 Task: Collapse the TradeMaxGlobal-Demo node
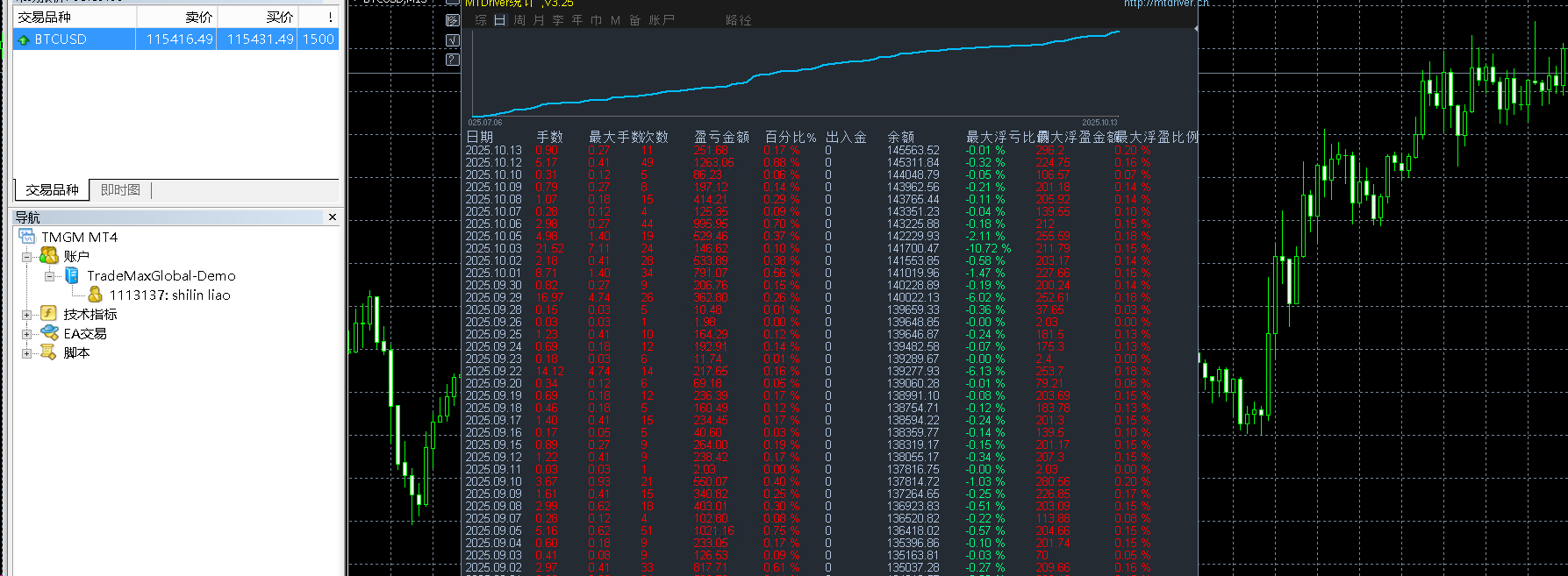[x=49, y=276]
